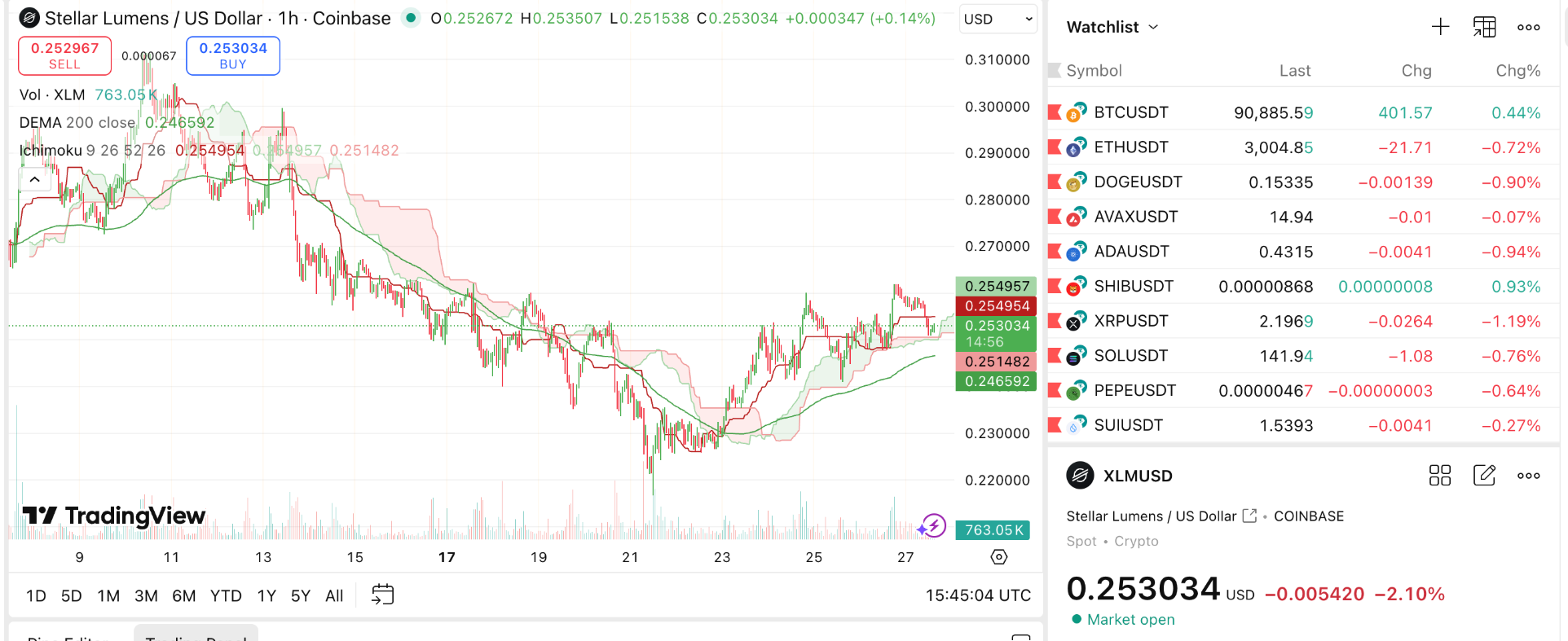Click the go-to-date calendar icon

click(x=382, y=595)
